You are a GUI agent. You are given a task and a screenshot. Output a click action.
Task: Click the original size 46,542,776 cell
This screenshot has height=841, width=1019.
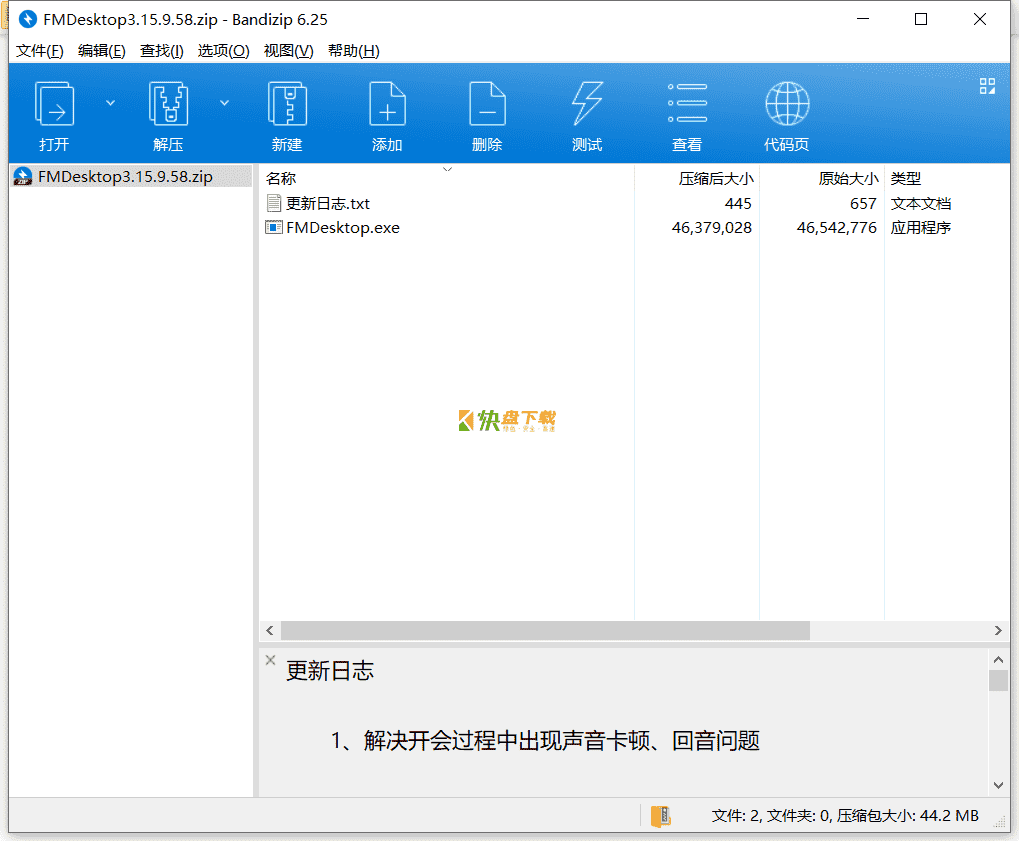coord(837,227)
